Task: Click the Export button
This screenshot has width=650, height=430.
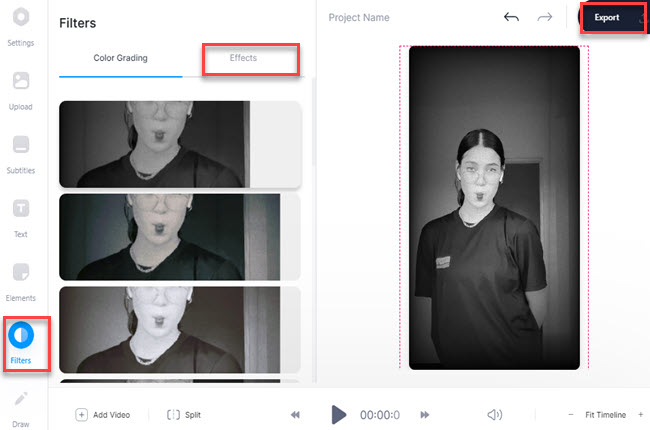Action: click(x=607, y=18)
